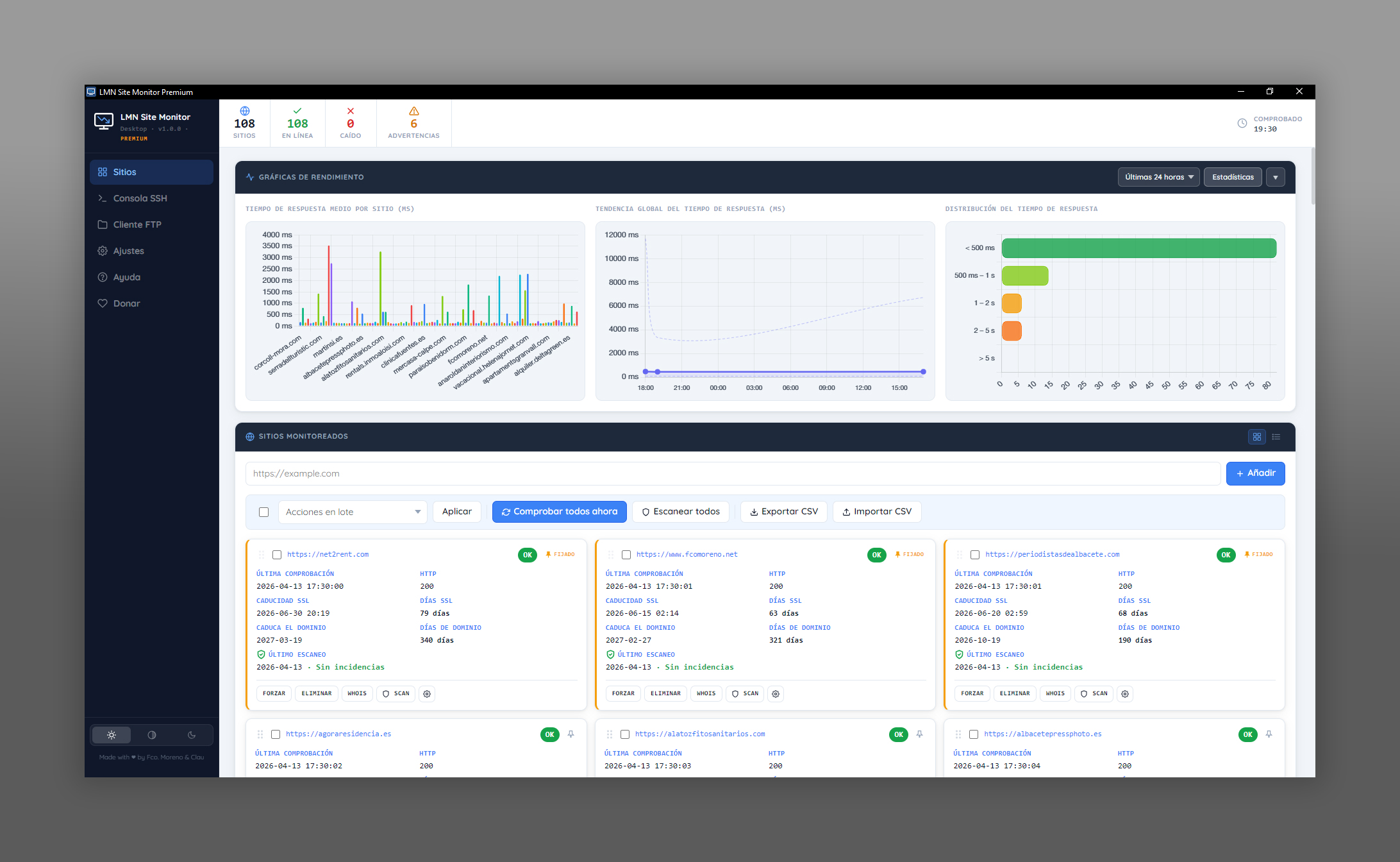Switch to grid view of monitored sites
The width and height of the screenshot is (1400, 862).
(1256, 437)
